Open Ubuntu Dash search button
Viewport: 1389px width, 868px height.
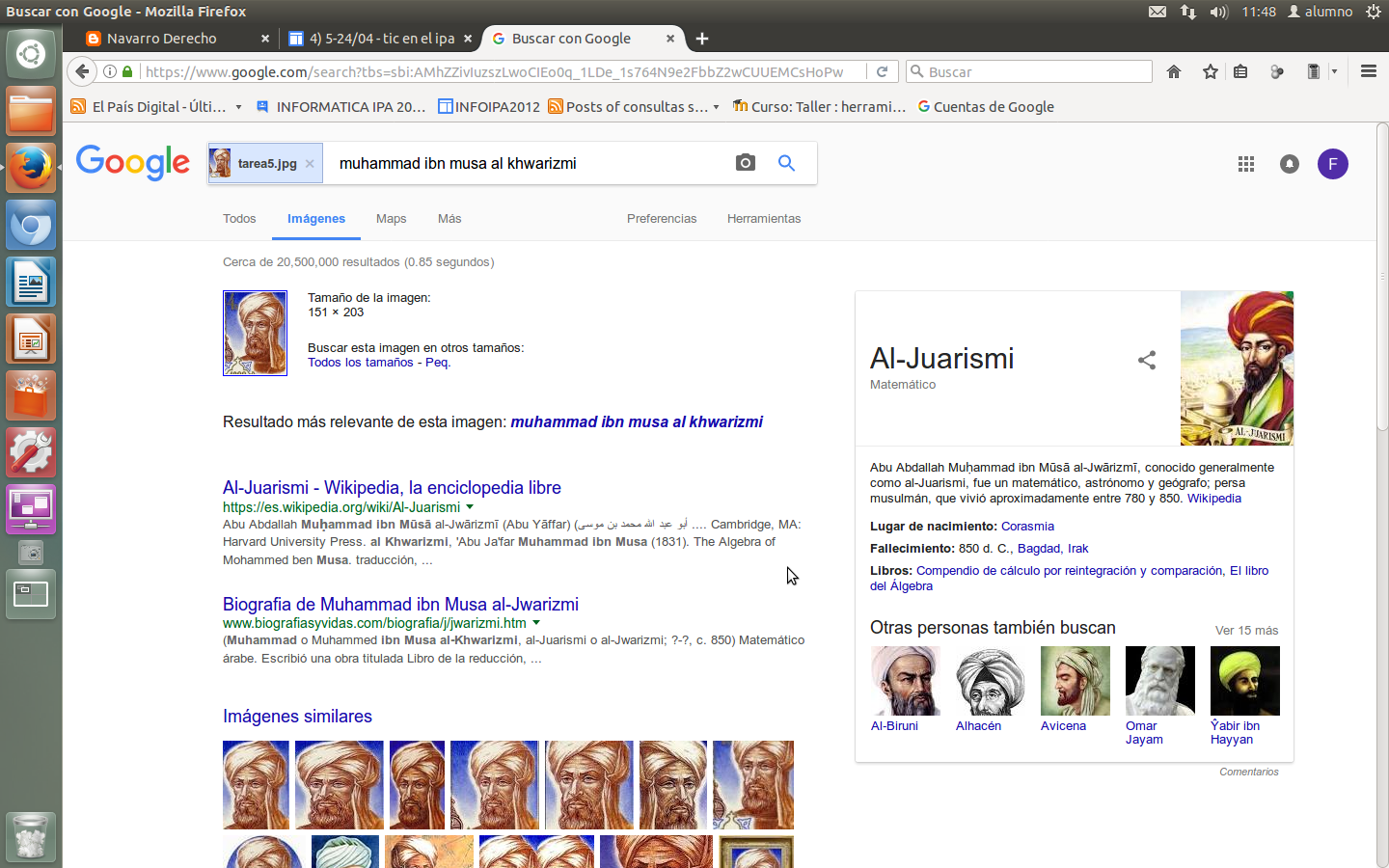pos(31,54)
